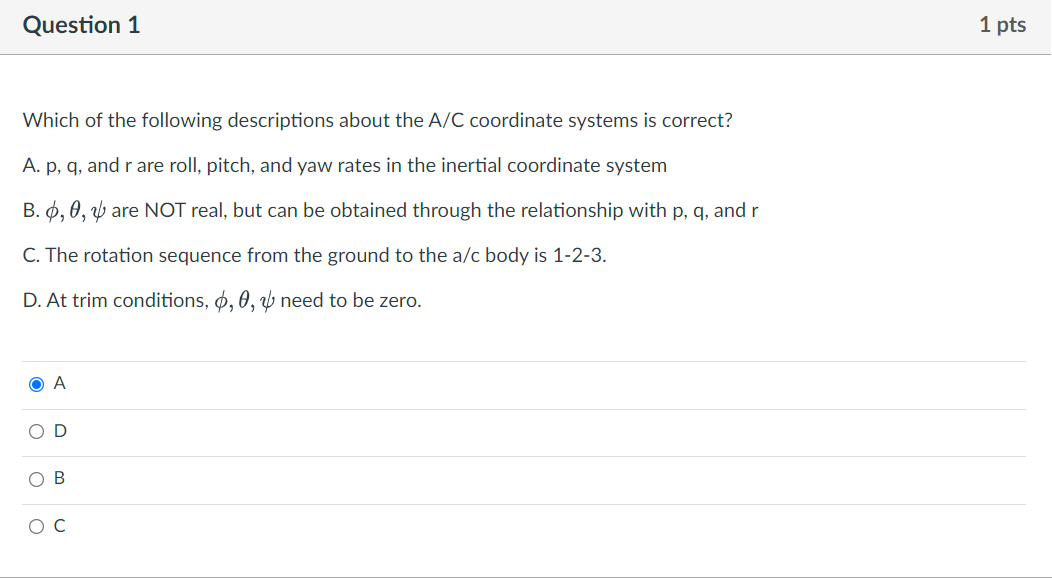Click the letter C label beside its radio
Viewport: 1052px width, 578px height.
59,525
